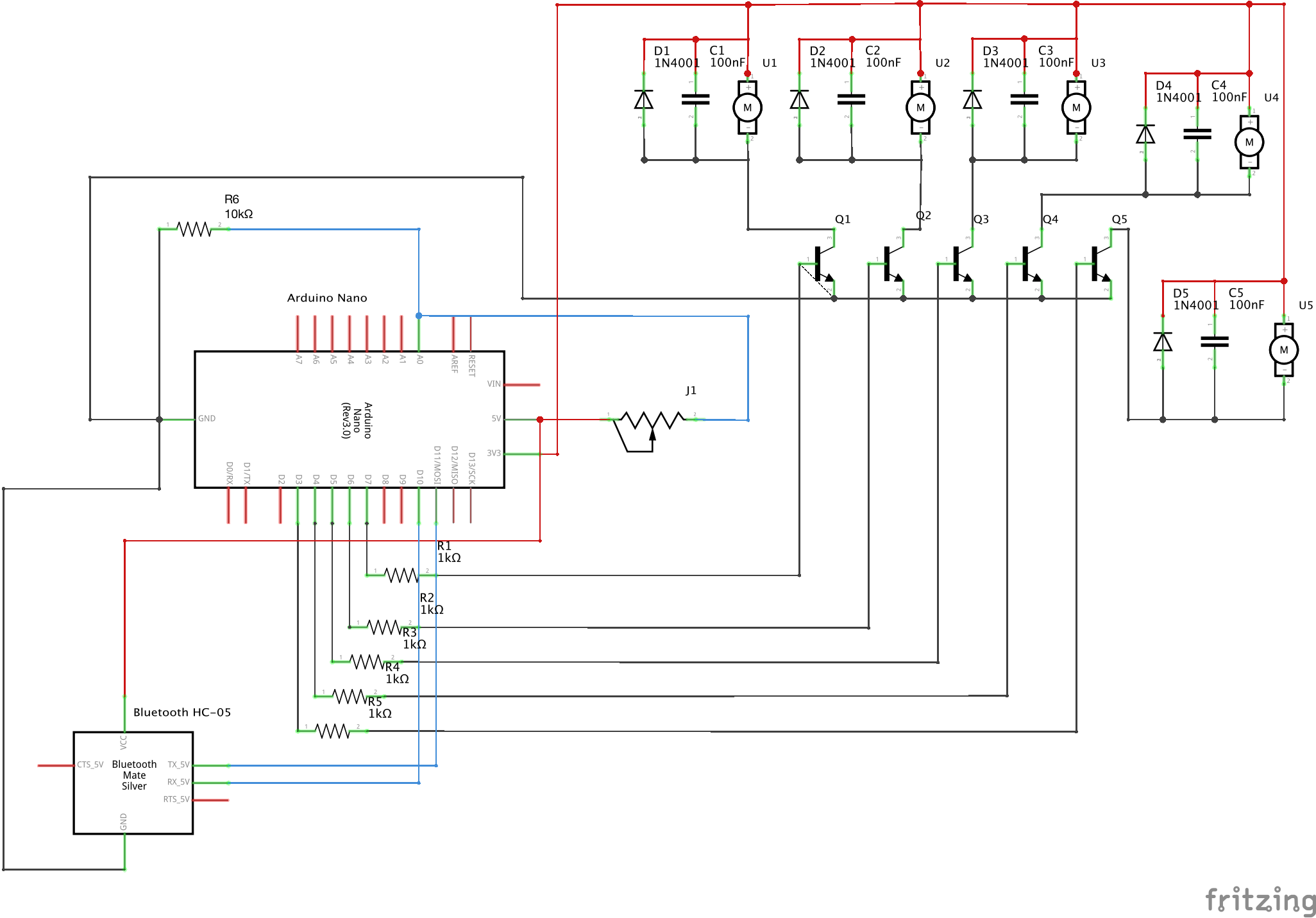Viewport: 1316px width, 918px height.
Task: Click the RTS_5V pin label
Action: [x=176, y=799]
